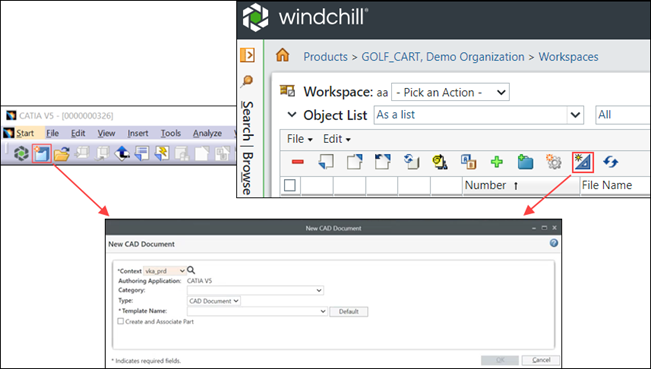Click the page icon with two blue corners
The height and width of the screenshot is (369, 651).
coord(382,162)
